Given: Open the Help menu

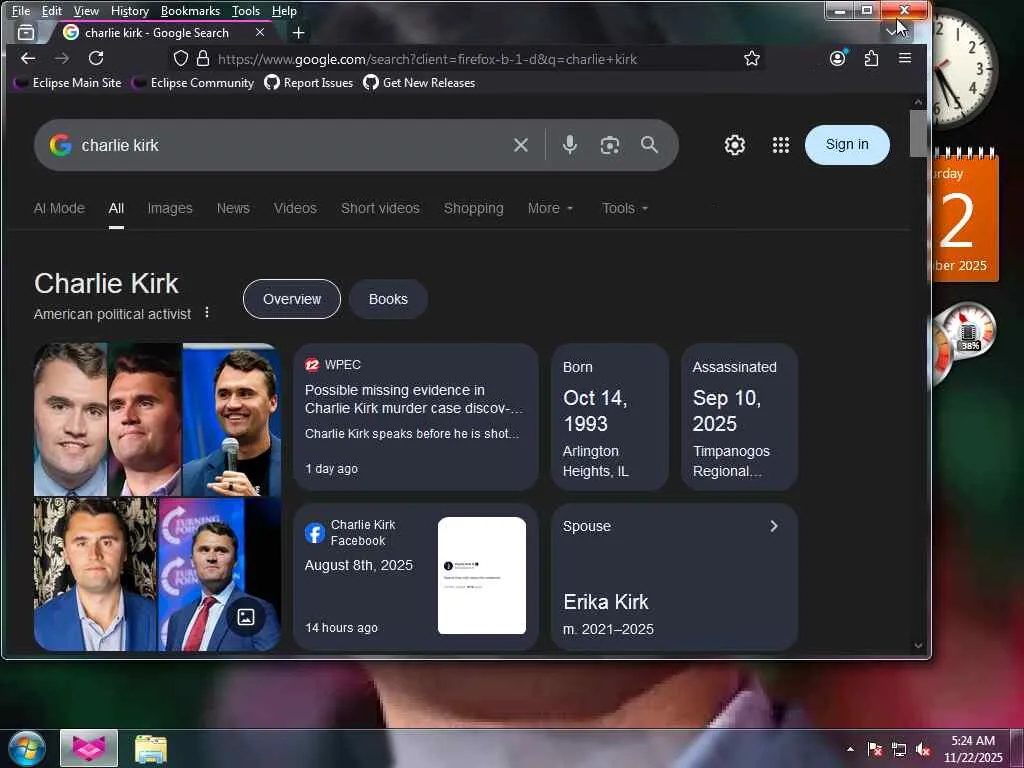Looking at the screenshot, I should click(284, 10).
